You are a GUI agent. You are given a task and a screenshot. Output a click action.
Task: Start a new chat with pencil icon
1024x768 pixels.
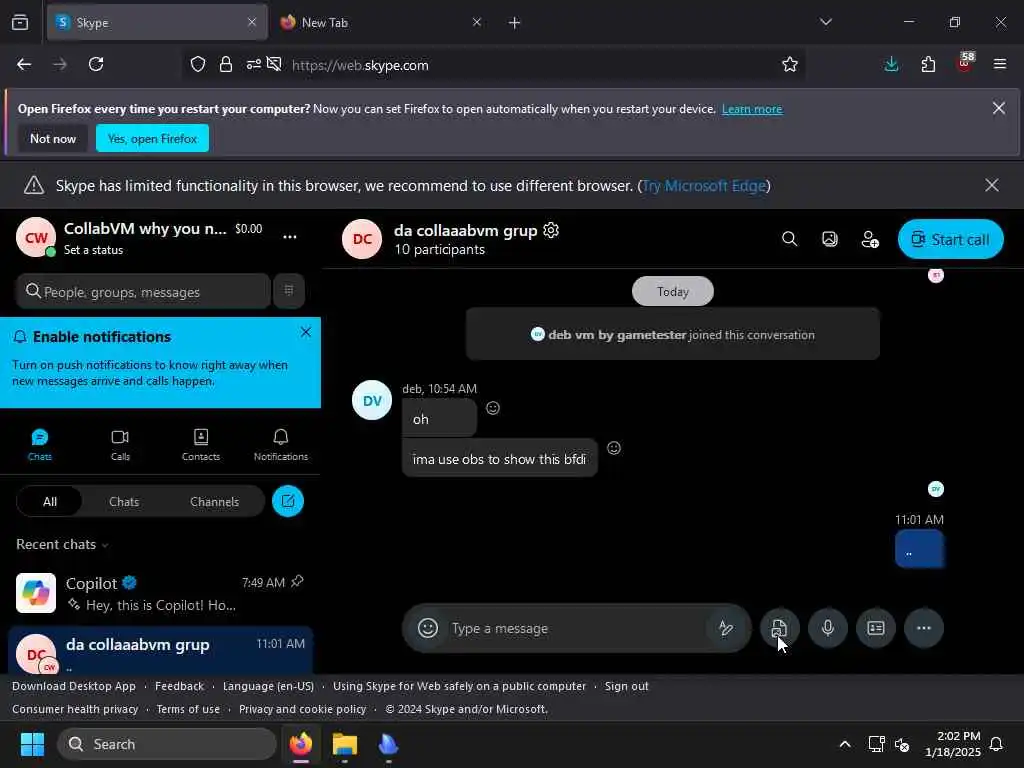288,502
